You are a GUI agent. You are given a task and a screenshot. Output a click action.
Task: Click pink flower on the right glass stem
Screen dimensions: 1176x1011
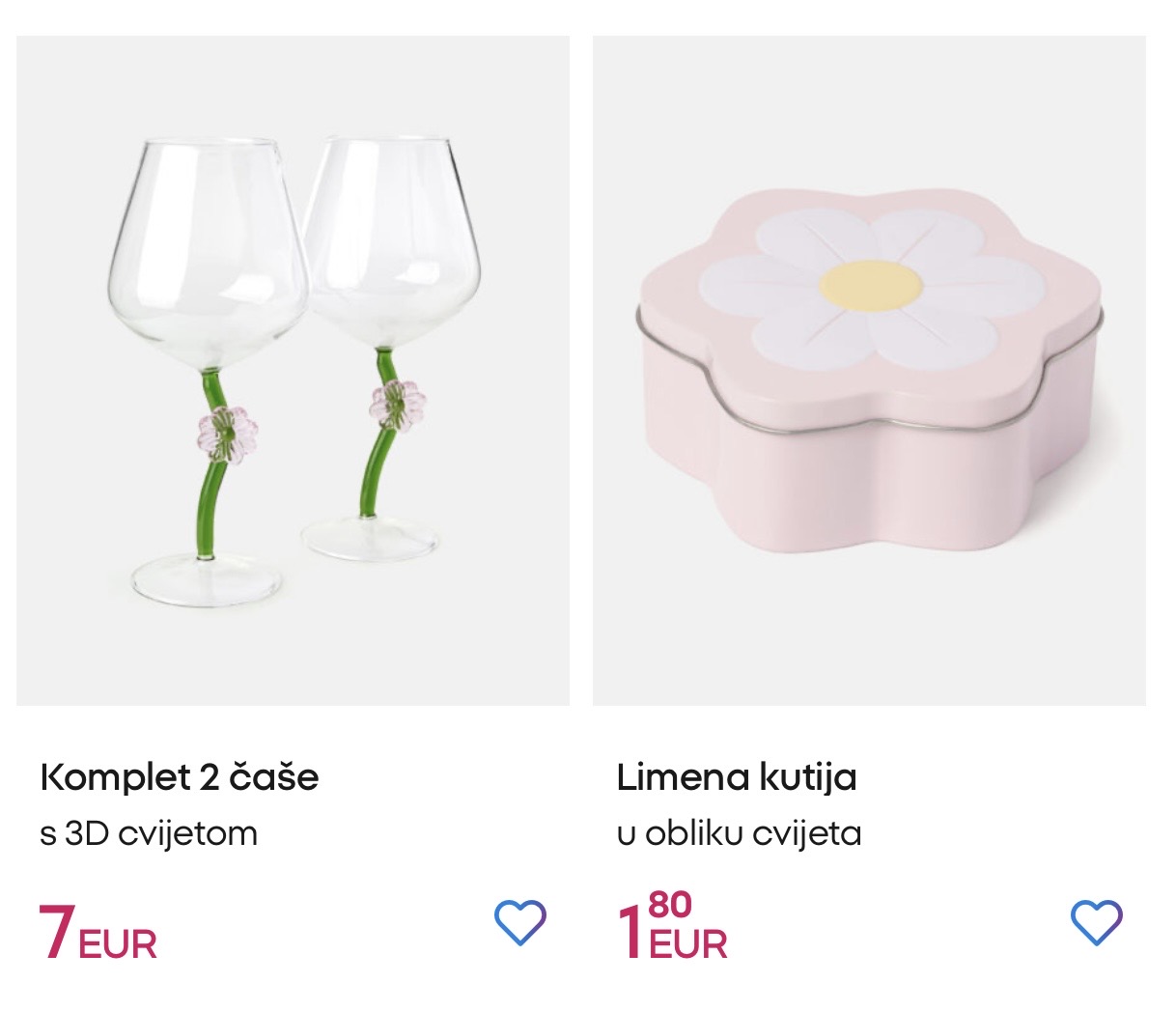(x=394, y=405)
